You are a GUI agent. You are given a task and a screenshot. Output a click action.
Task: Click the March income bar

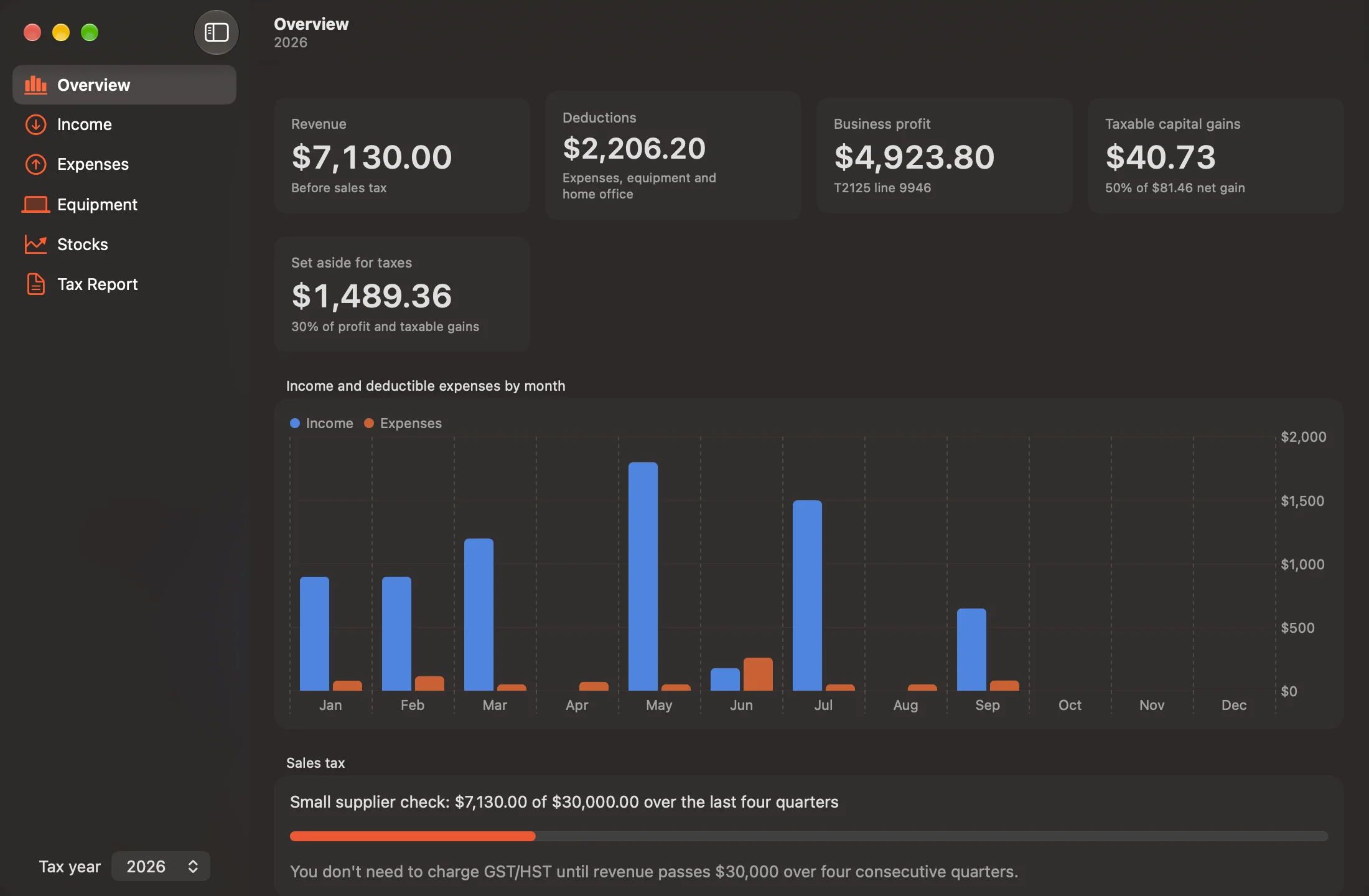[x=479, y=615]
